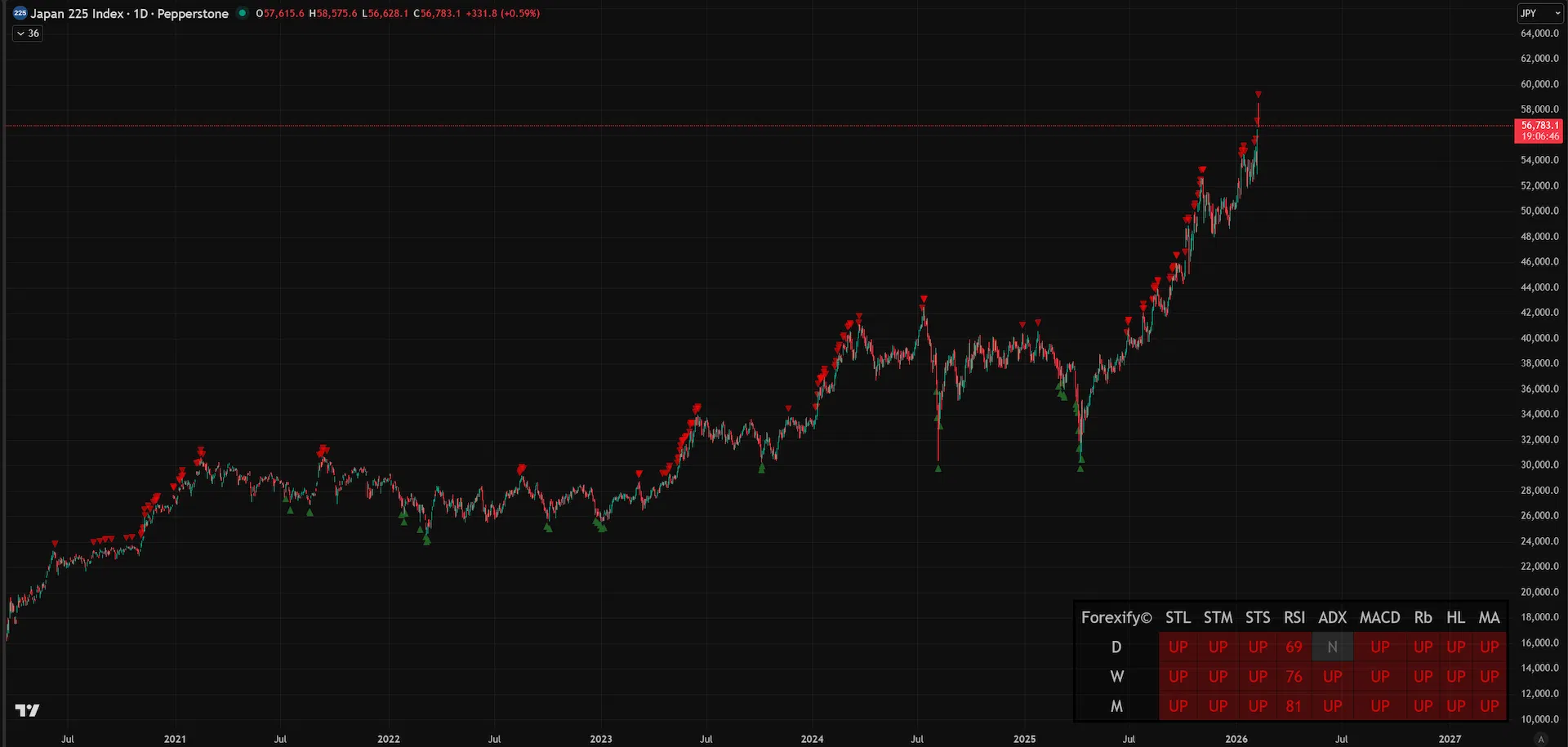This screenshot has height=747, width=1568.
Task: Click the STL column header in table
Action: pyautogui.click(x=1178, y=617)
